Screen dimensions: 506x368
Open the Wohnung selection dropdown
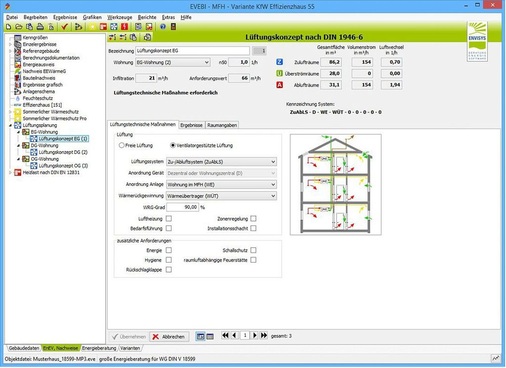pos(173,62)
